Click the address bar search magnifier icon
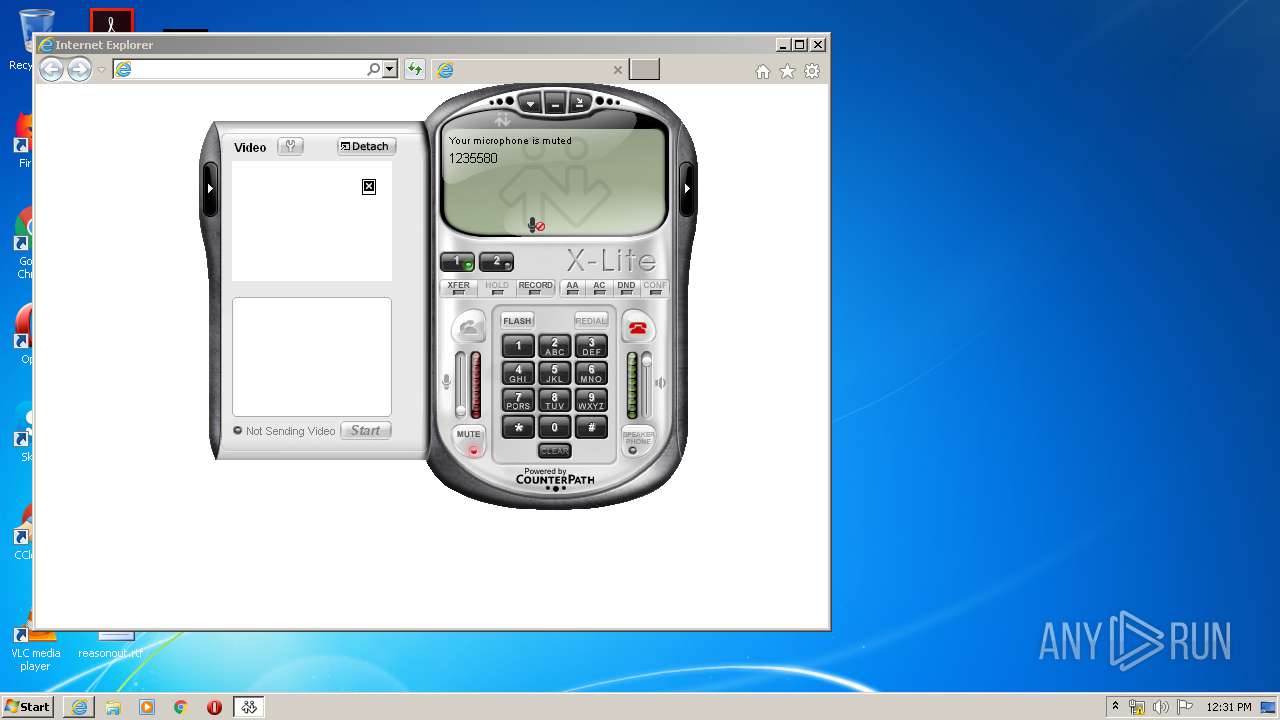This screenshot has width=1280, height=720. click(x=374, y=69)
